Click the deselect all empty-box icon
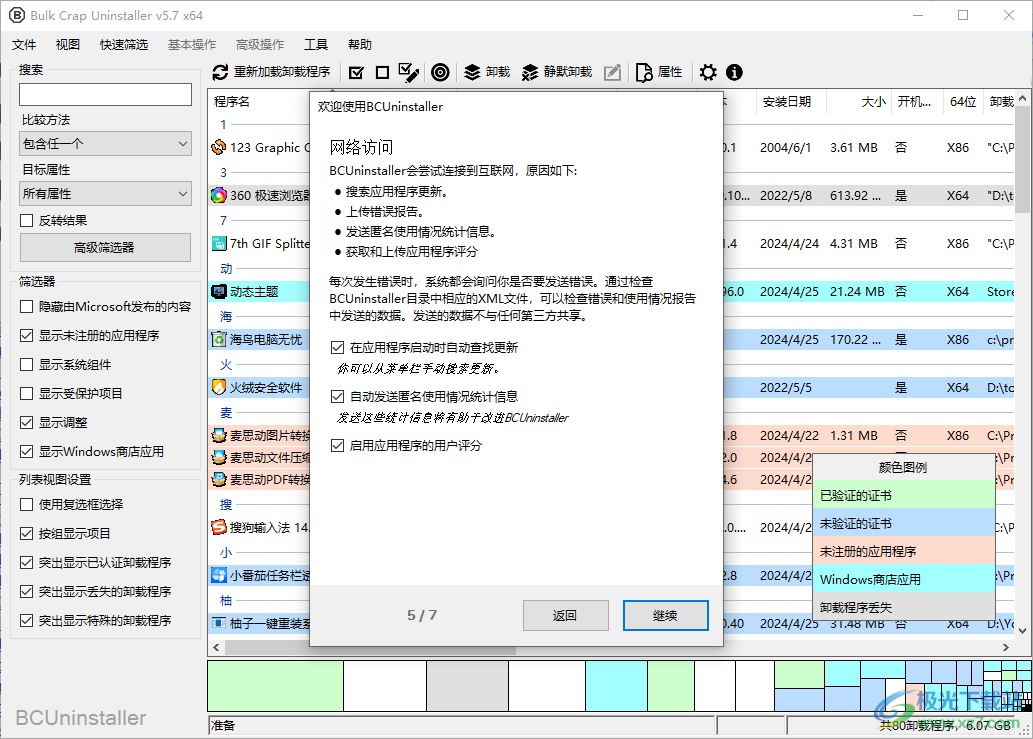Image resolution: width=1033 pixels, height=739 pixels. click(x=382, y=72)
